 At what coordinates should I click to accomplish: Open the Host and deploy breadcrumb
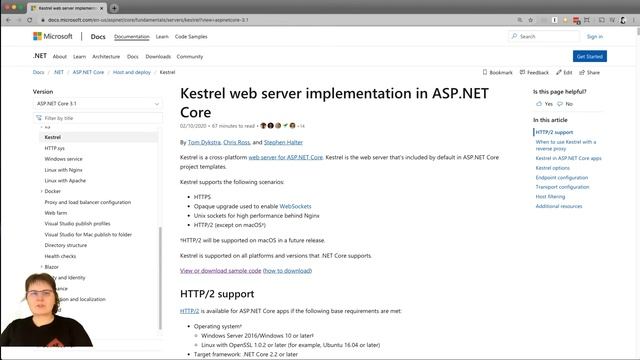pyautogui.click(x=132, y=72)
